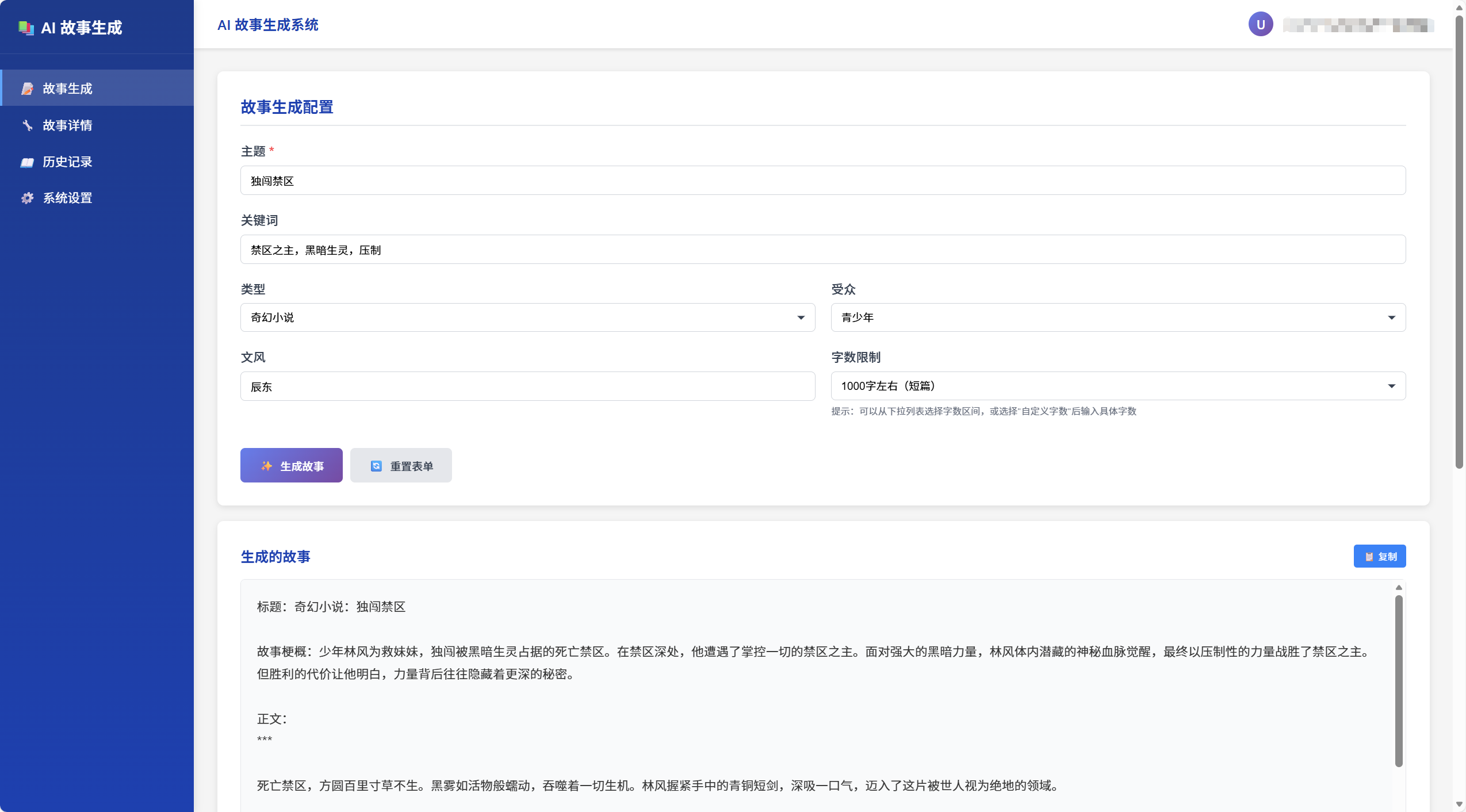Click the wrench icon beside 故事详情
Viewport: 1466px width, 812px height.
click(27, 125)
